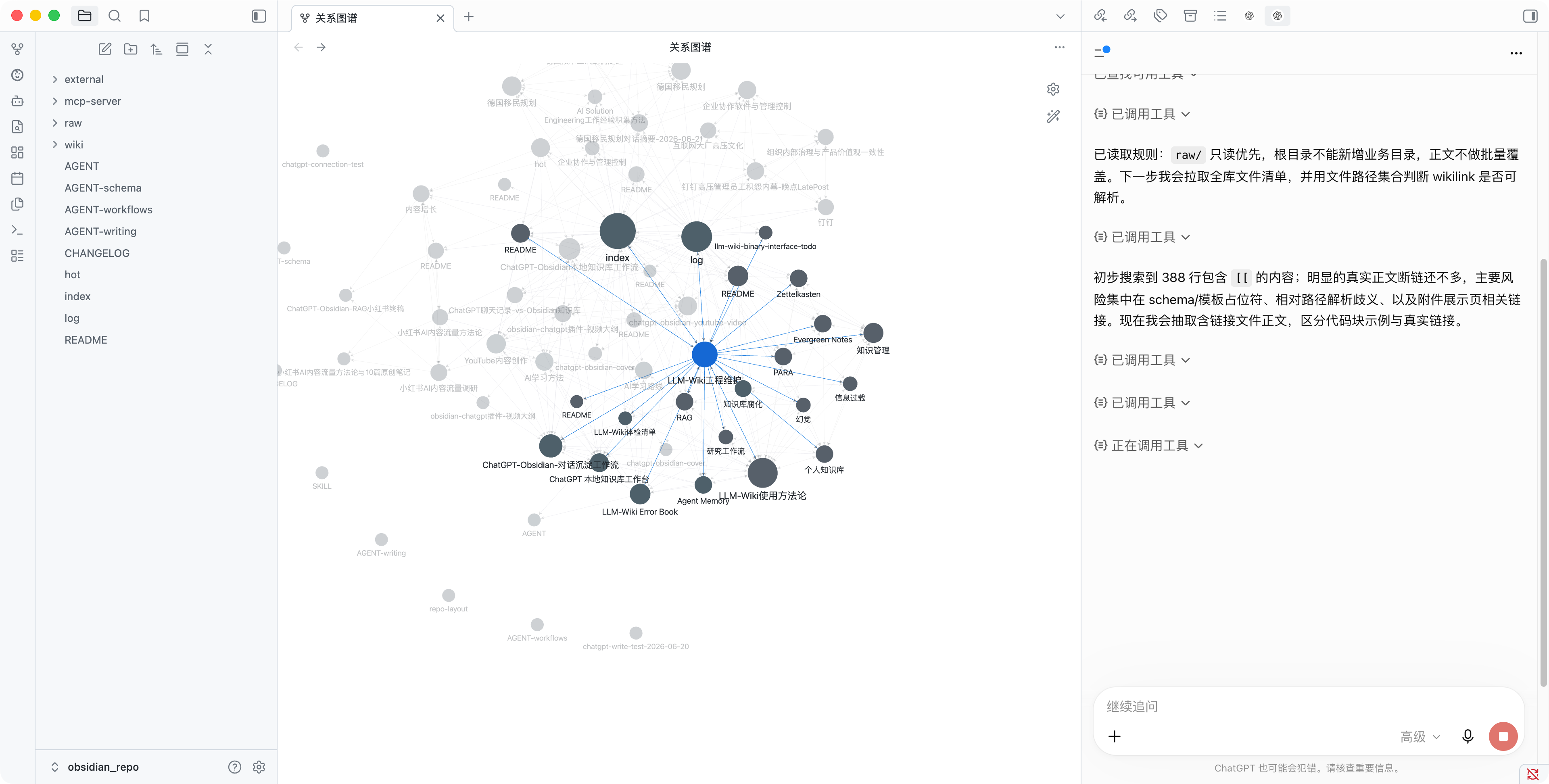The height and width of the screenshot is (784, 1549).
Task: Open the file explorer folder icon
Action: click(x=84, y=16)
